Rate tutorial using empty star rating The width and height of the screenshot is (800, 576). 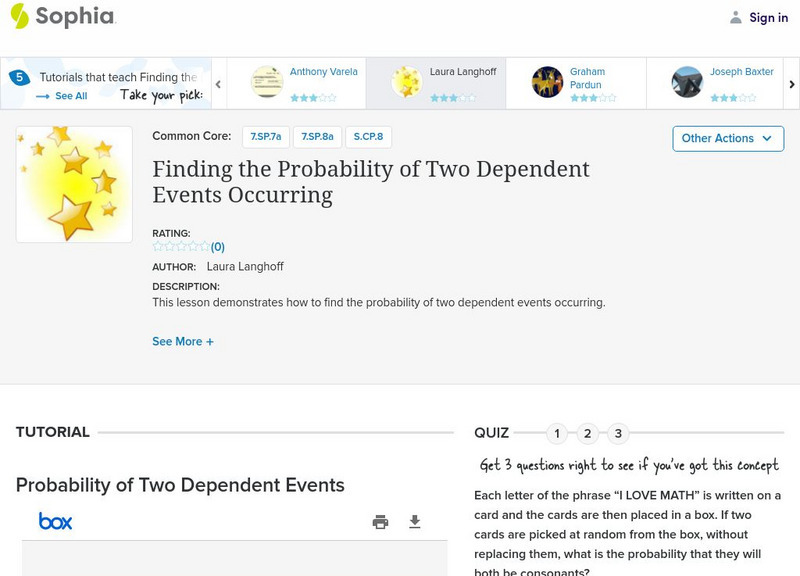(x=181, y=247)
